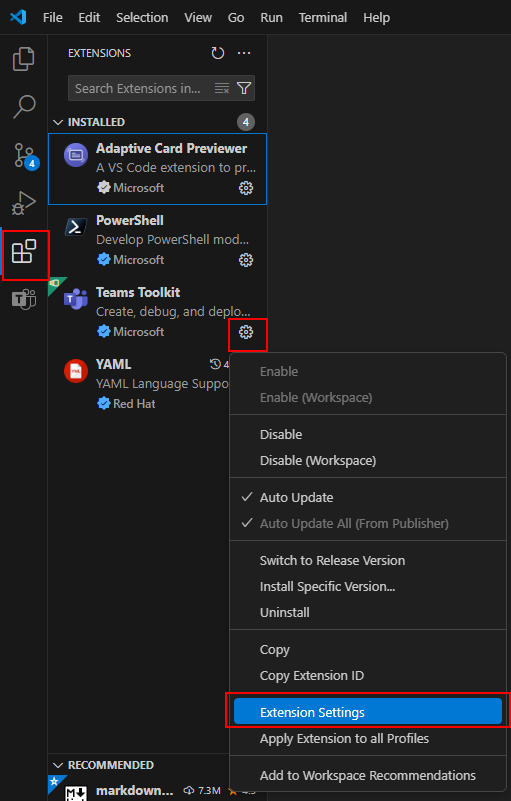Click the markdown extension icon in Recommended
The height and width of the screenshot is (801, 511).
pos(76,793)
